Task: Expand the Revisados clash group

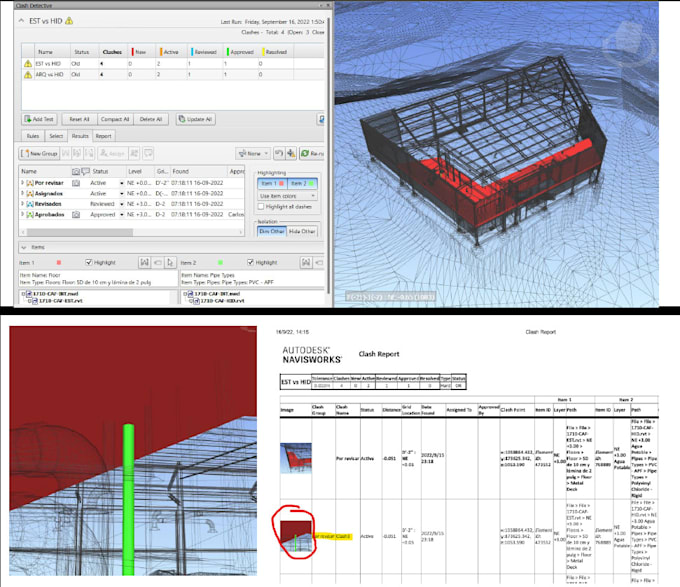Action: click(23, 204)
